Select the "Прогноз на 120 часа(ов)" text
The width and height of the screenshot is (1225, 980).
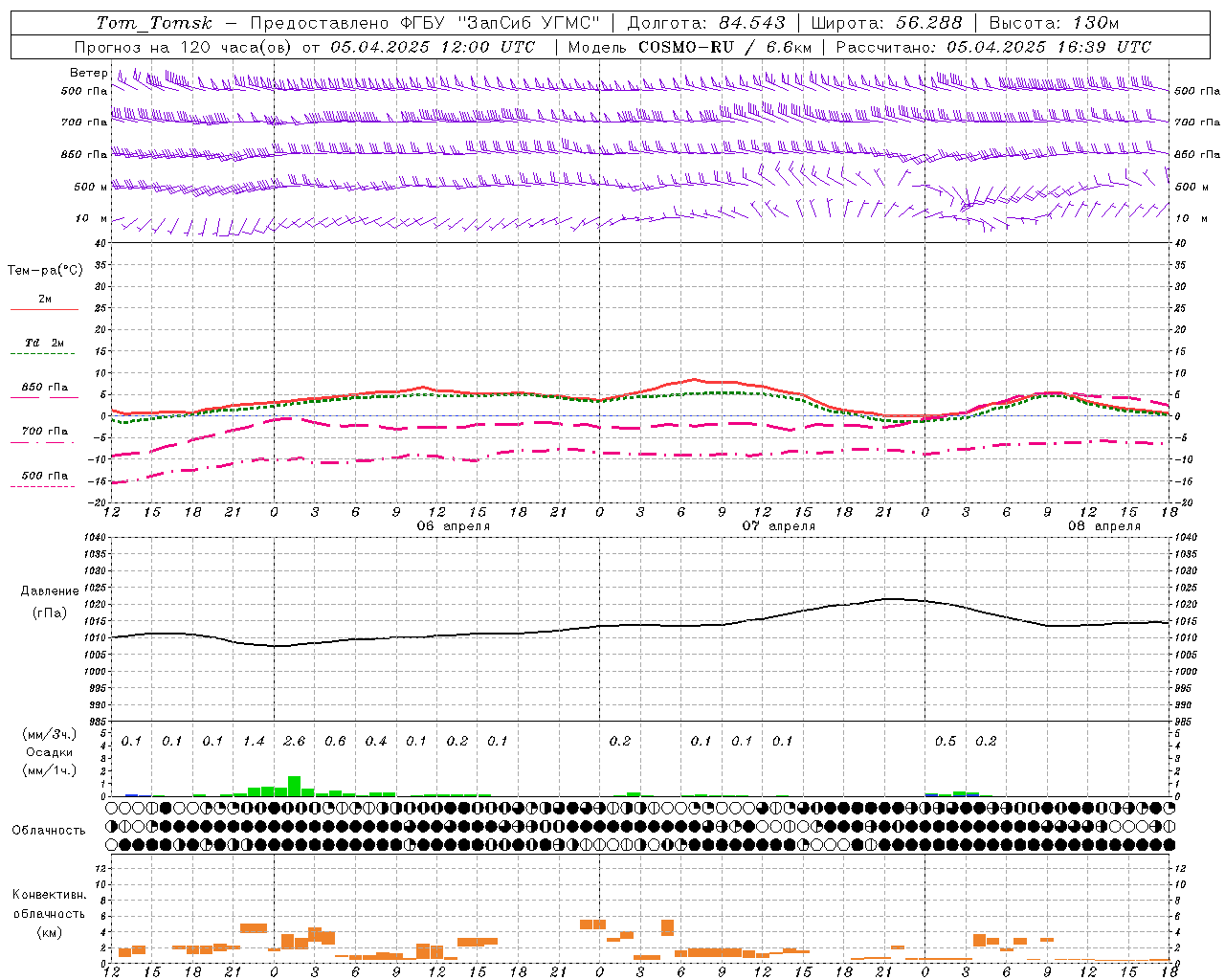[184, 47]
